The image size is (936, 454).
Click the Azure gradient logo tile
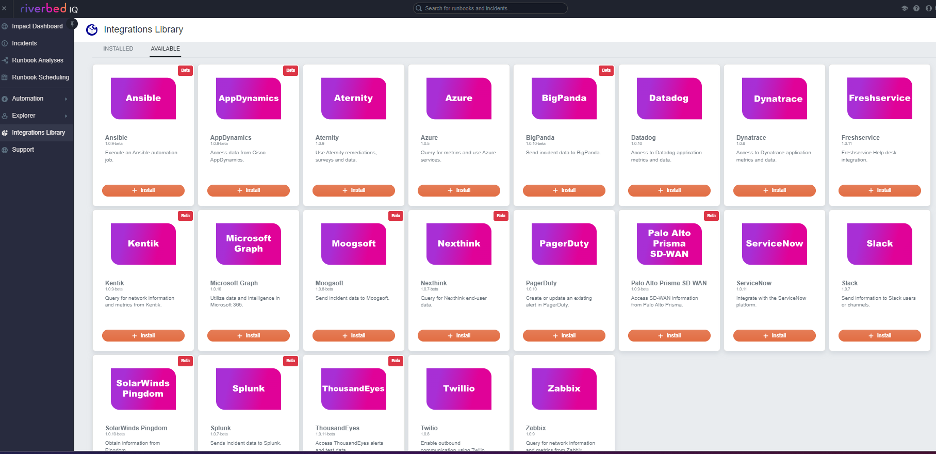tap(458, 98)
